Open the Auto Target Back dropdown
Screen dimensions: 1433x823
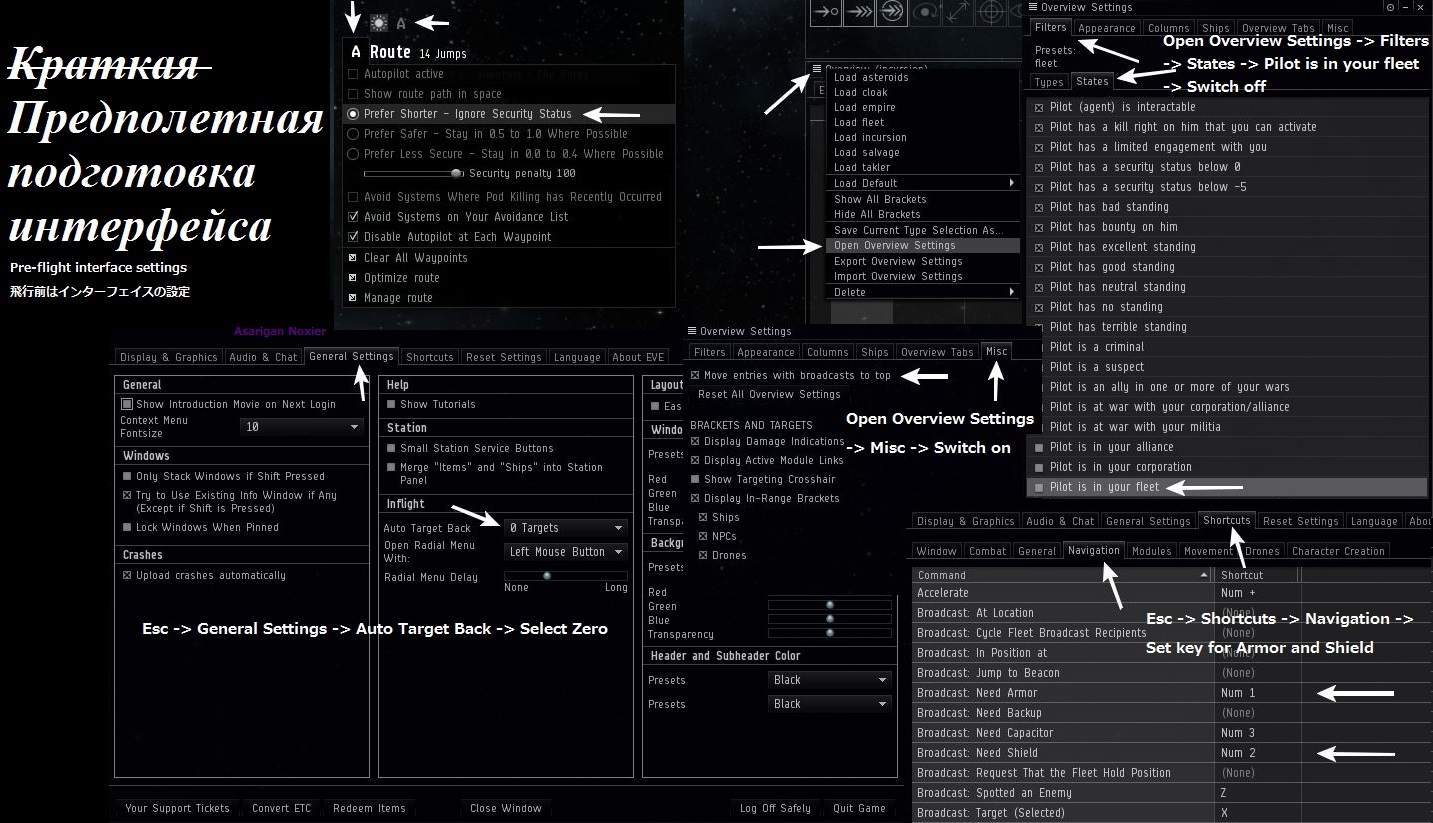point(565,527)
